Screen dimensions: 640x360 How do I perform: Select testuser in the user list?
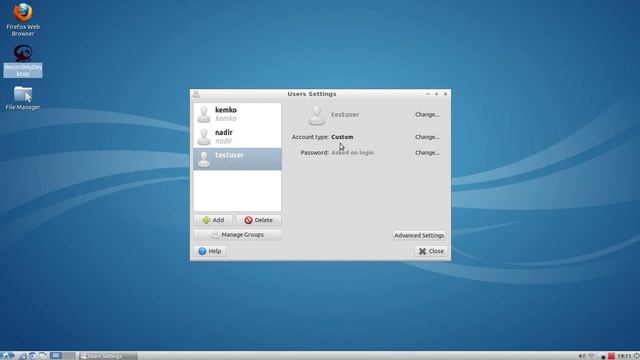238,159
